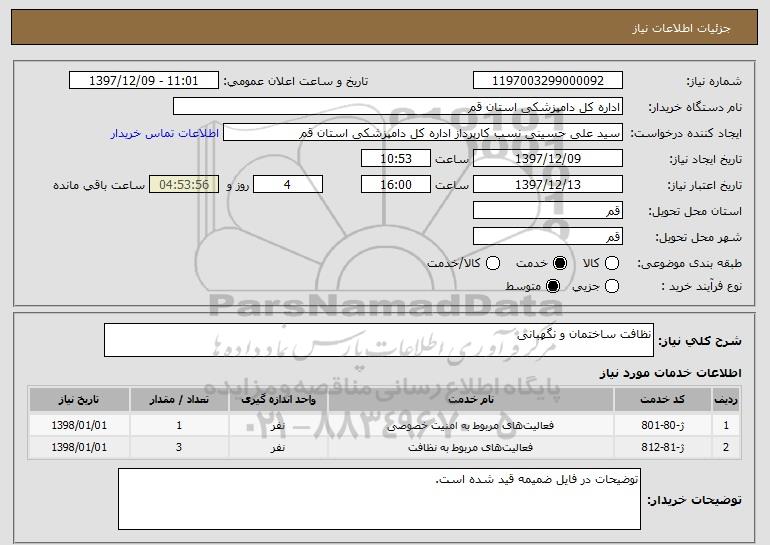Click the buyer organization name field

[398, 107]
